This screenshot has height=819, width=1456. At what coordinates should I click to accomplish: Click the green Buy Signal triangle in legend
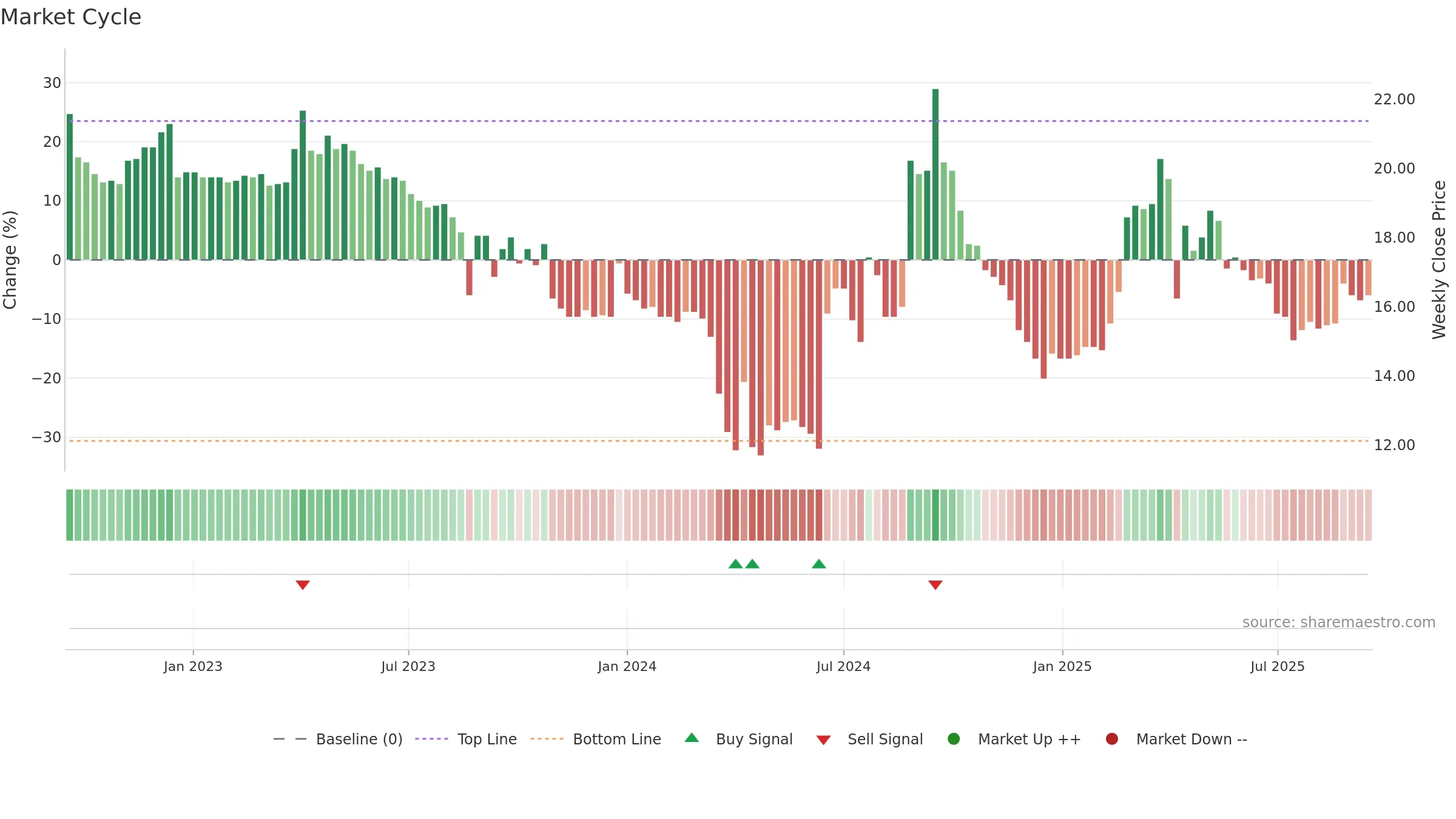click(x=692, y=738)
